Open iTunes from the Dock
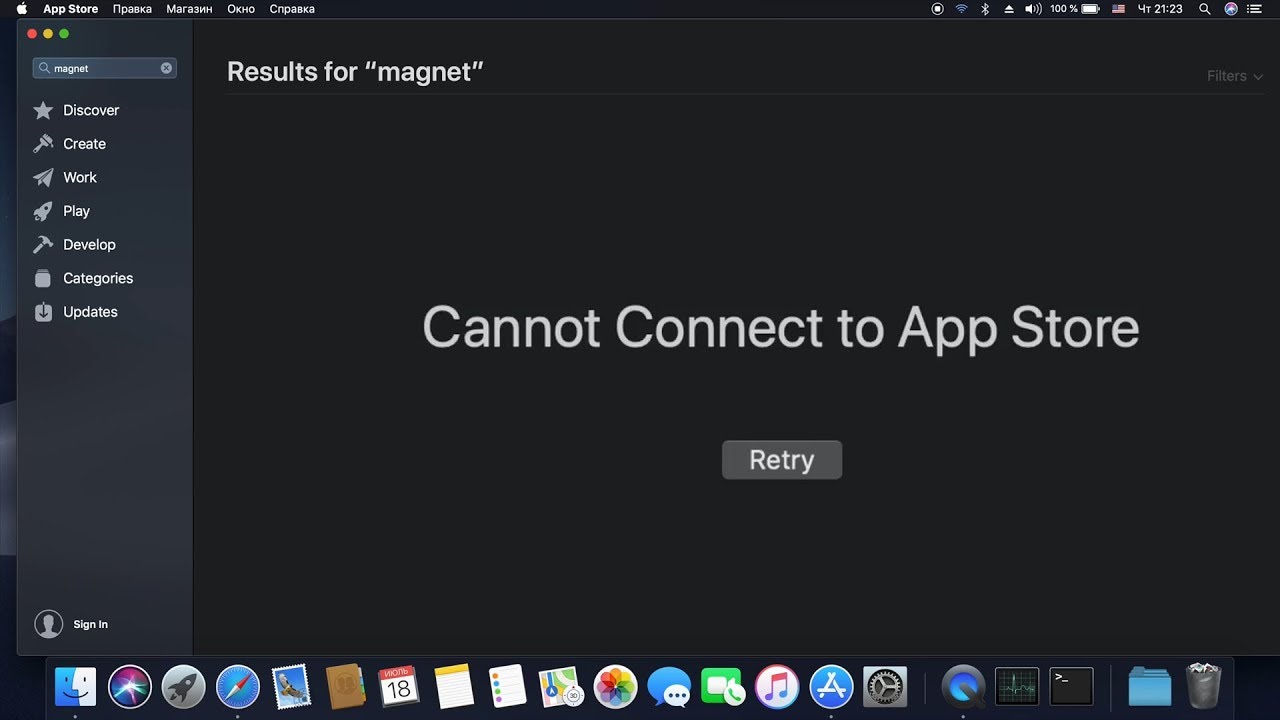Viewport: 1280px width, 720px height. [777, 687]
